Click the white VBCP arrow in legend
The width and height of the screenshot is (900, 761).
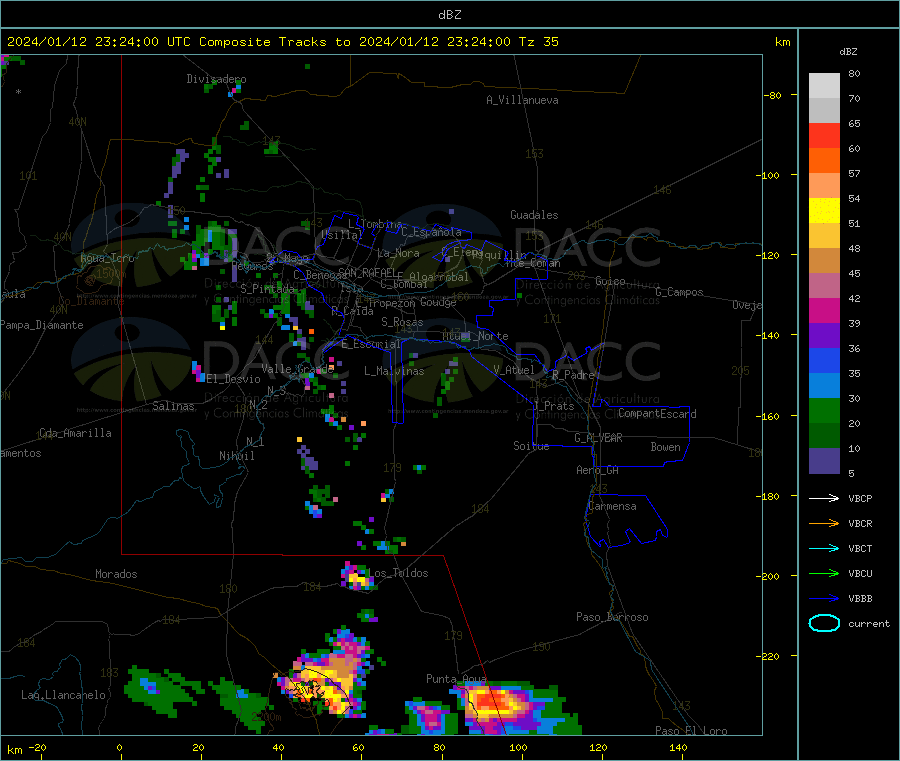824,498
